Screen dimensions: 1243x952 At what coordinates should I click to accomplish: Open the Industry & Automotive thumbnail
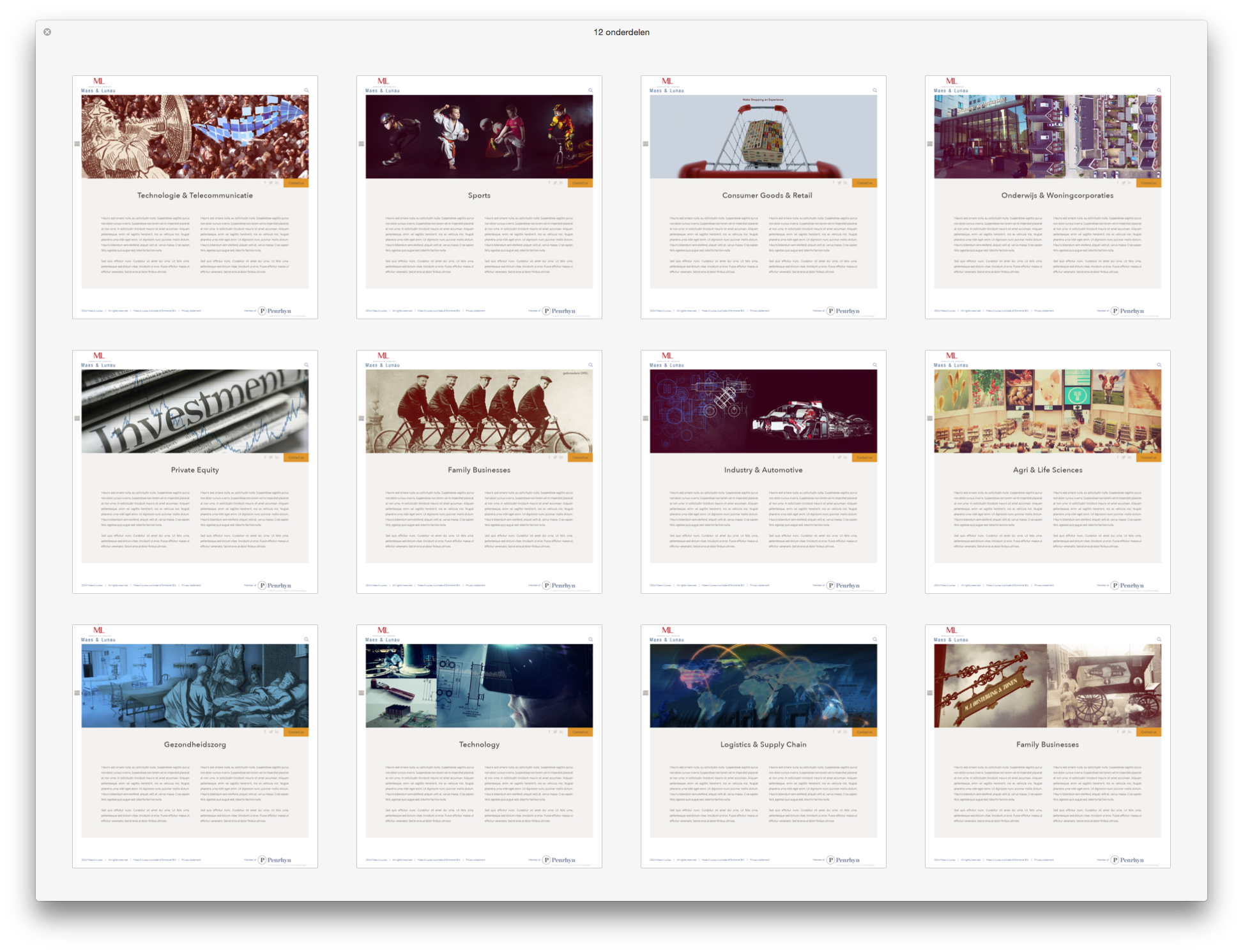click(763, 472)
